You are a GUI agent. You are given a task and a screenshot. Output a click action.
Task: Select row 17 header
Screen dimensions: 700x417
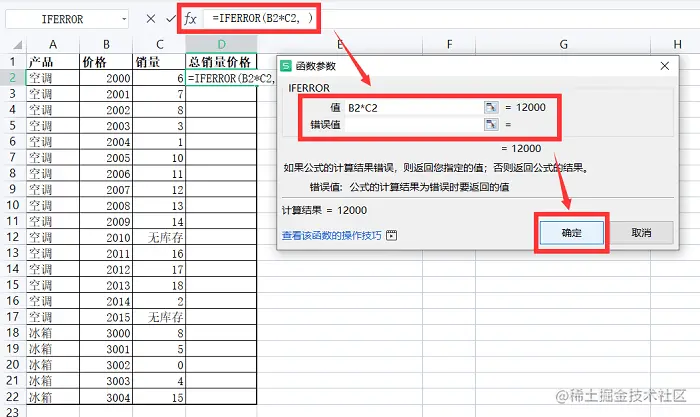click(12, 317)
